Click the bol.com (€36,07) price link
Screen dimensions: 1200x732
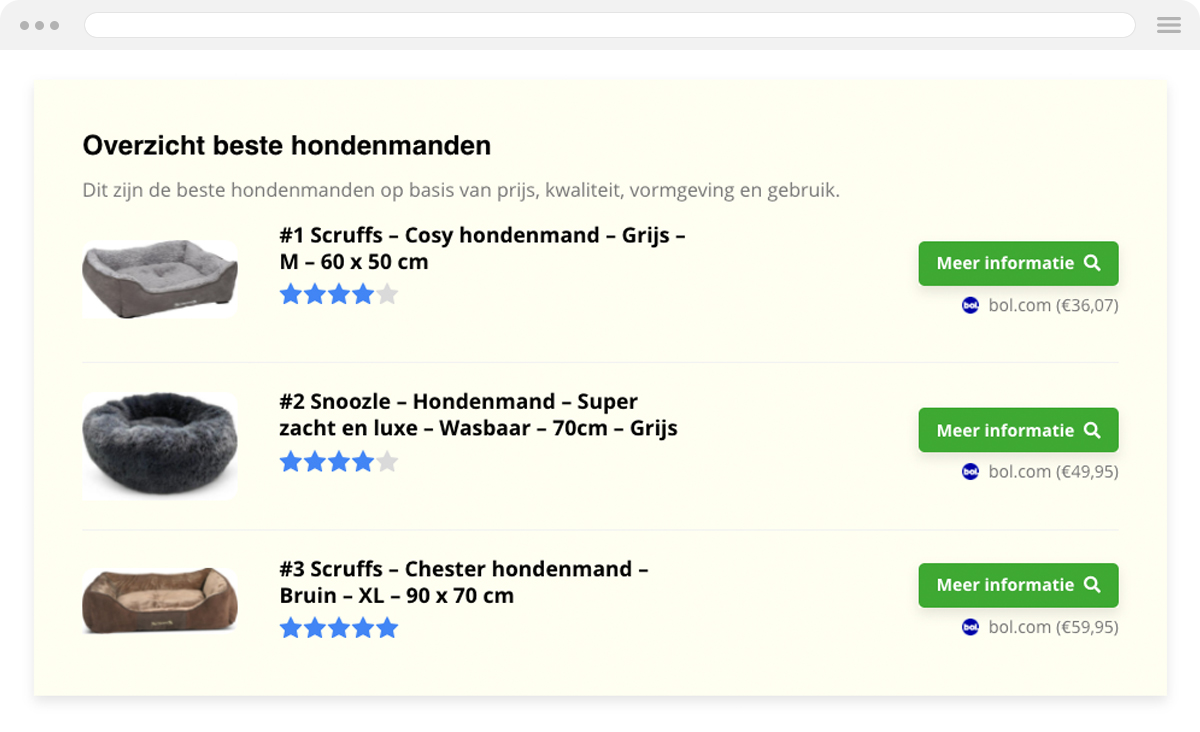click(x=1053, y=305)
